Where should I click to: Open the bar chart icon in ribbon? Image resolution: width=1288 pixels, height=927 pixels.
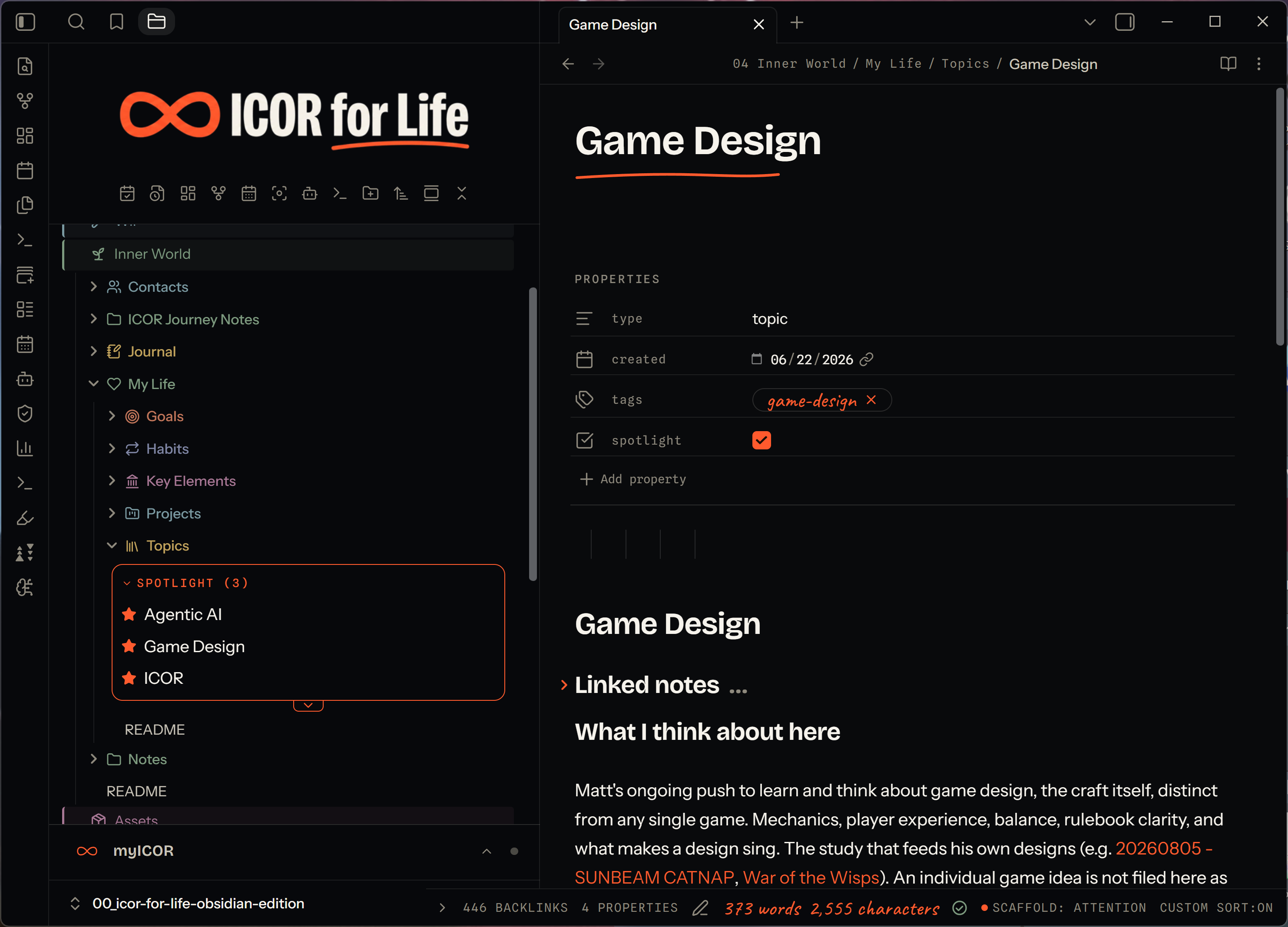point(25,449)
